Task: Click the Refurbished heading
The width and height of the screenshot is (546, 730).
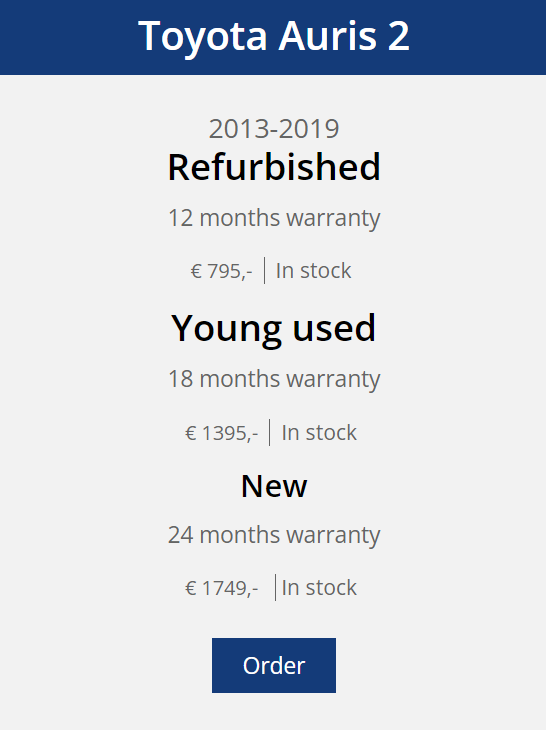Action: (x=274, y=167)
